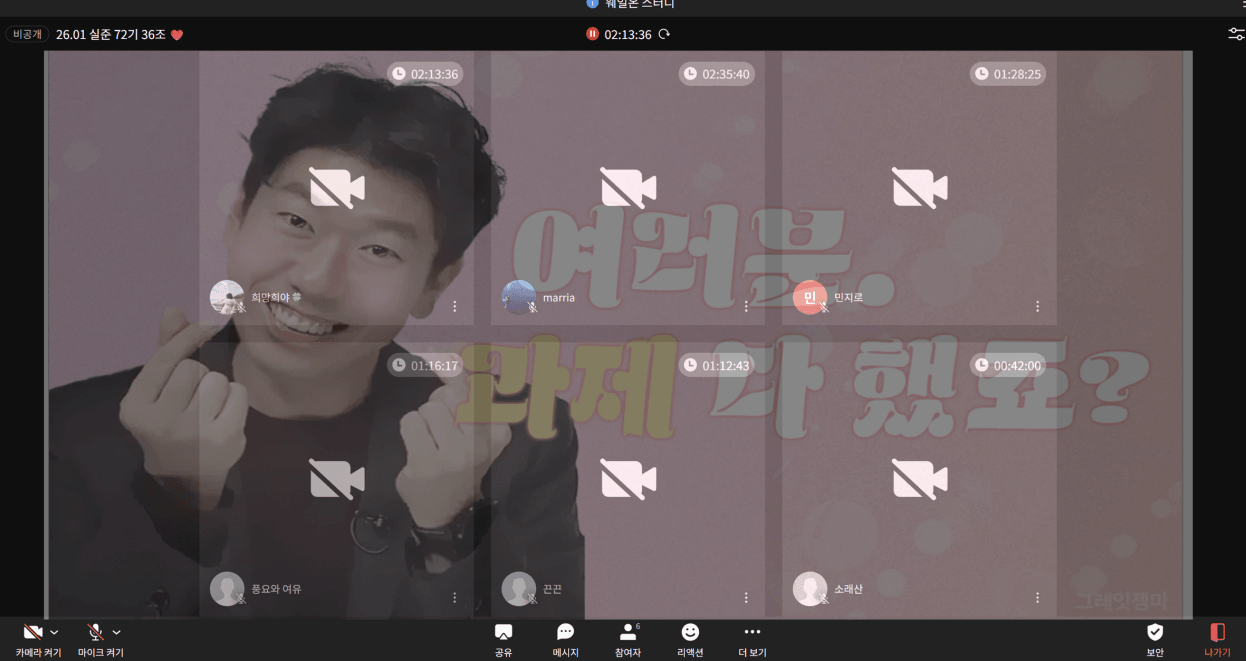Open More menu (더 보기)
Viewport: 1246px width, 661px height.
[x=752, y=639]
